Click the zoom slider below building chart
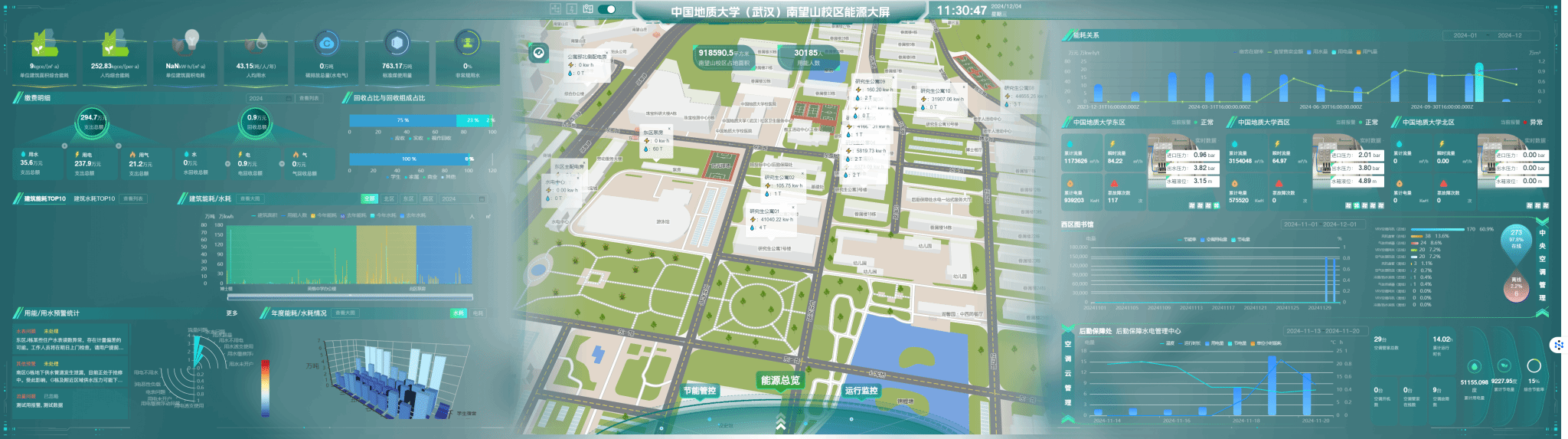This screenshot has height=439, width=1568. (x=348, y=296)
